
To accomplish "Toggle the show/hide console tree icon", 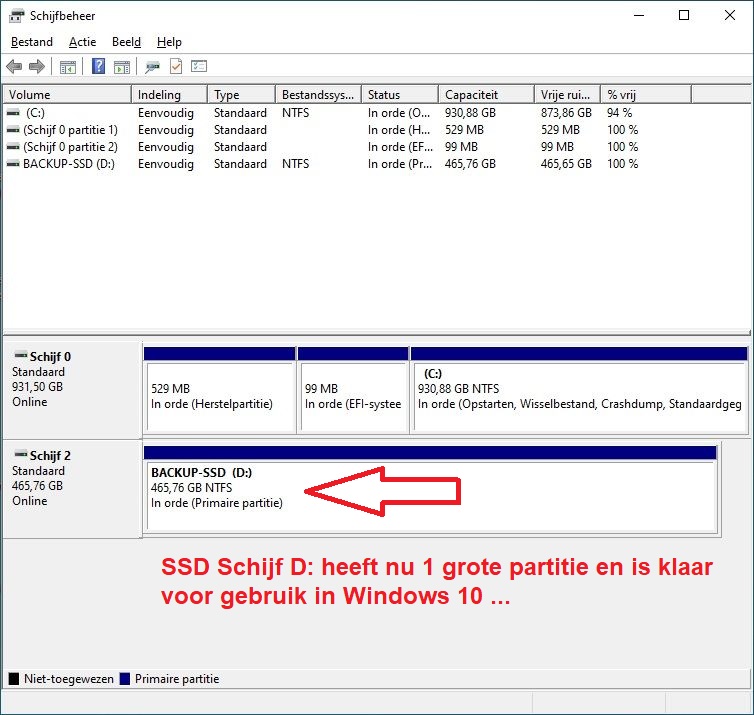I will tap(68, 67).
